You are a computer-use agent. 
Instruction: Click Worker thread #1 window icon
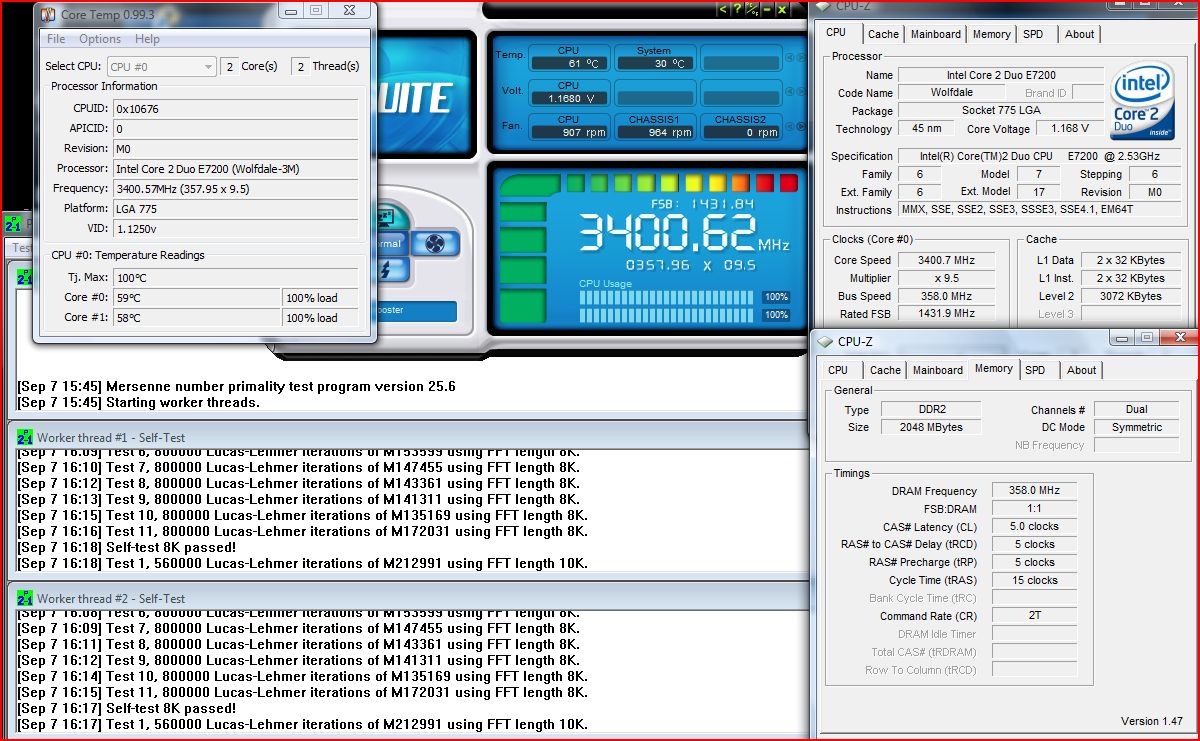click(x=25, y=437)
